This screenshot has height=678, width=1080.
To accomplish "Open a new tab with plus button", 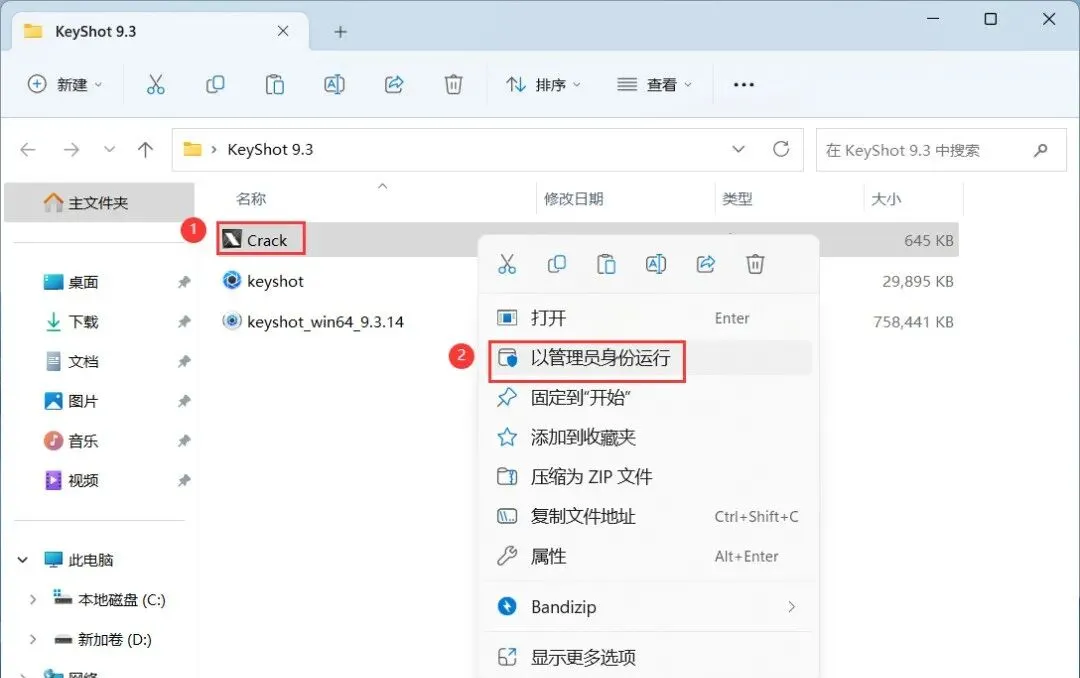I will click(340, 32).
